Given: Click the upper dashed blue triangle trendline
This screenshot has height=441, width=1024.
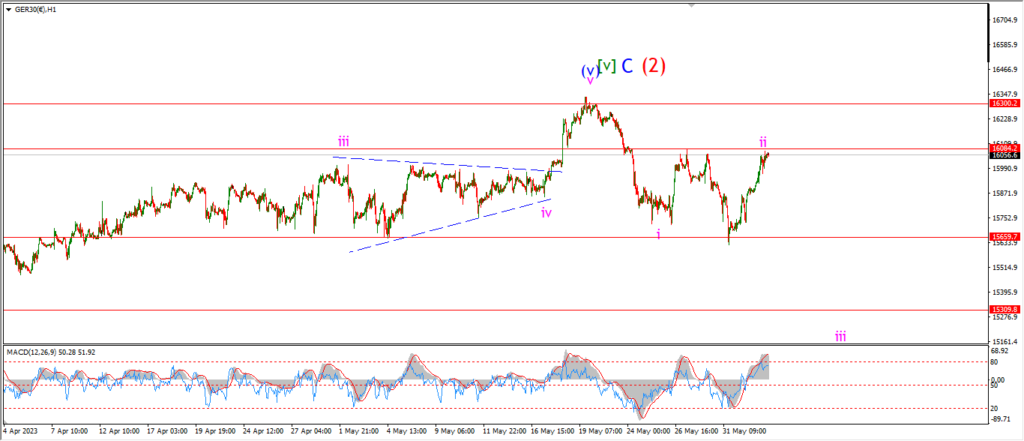Looking at the screenshot, I should [440, 164].
